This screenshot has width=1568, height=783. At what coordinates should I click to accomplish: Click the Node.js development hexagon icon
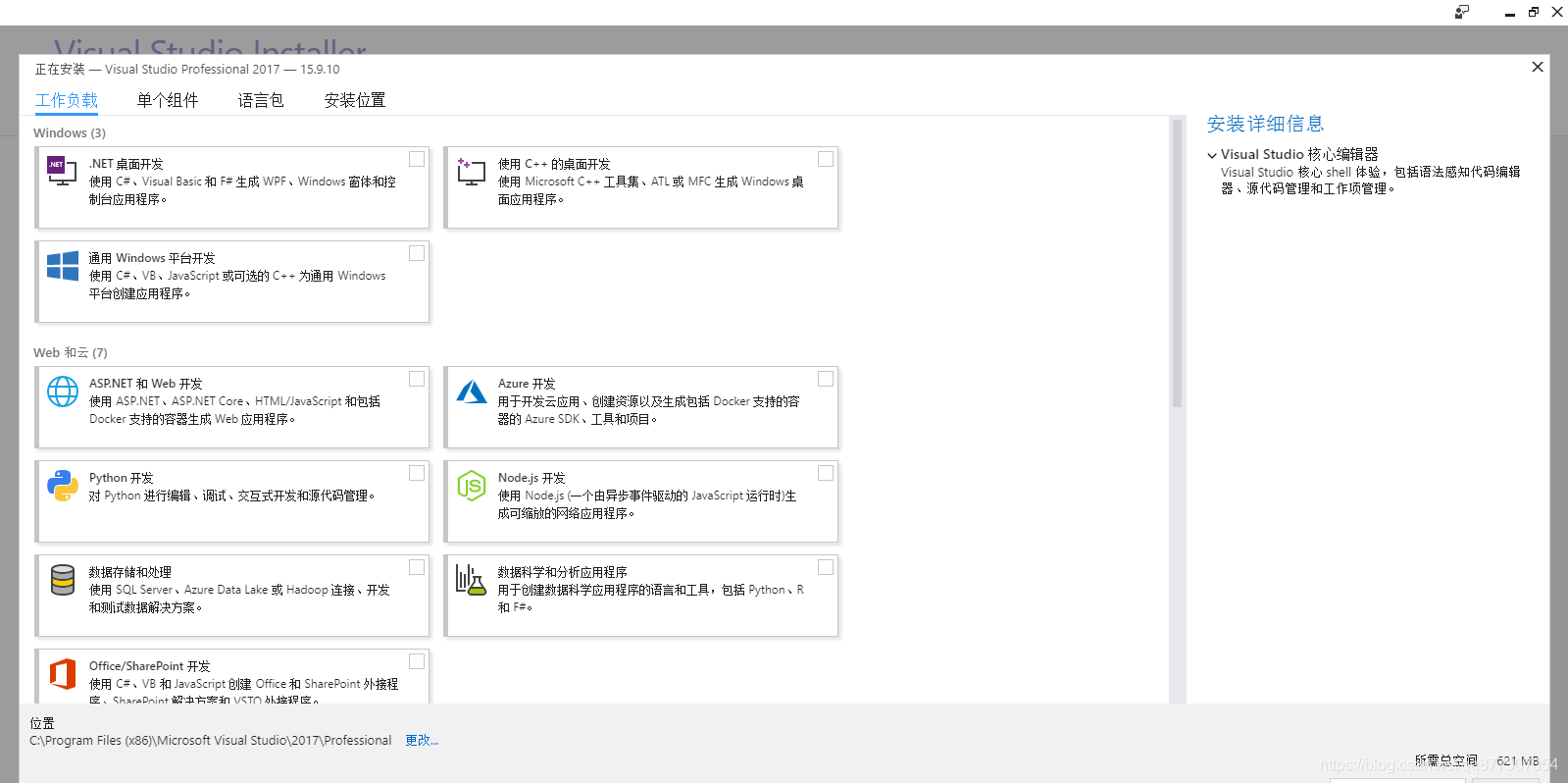472,486
